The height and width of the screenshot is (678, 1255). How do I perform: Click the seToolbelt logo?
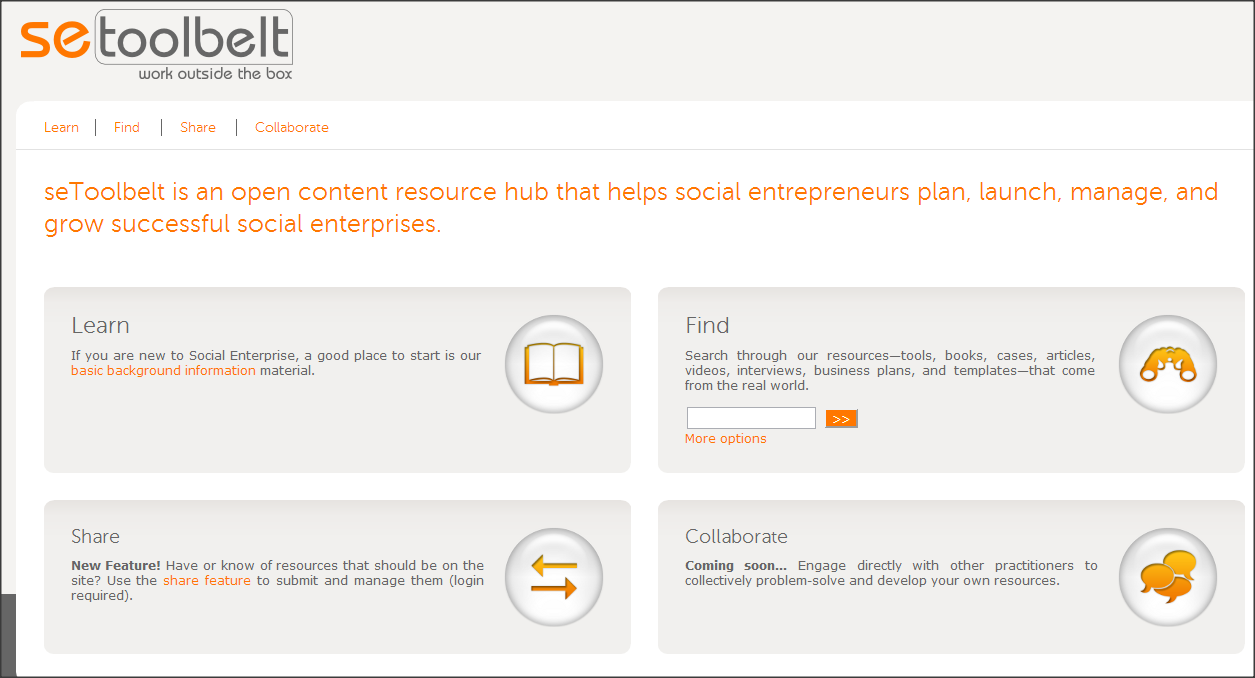point(156,45)
